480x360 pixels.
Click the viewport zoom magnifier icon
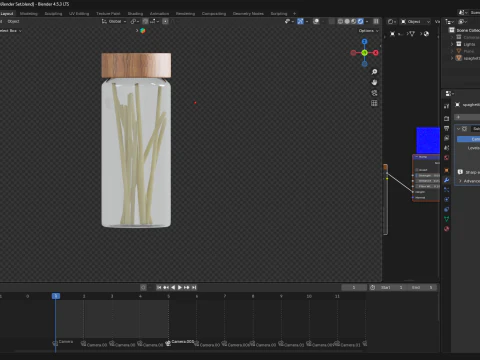374,72
